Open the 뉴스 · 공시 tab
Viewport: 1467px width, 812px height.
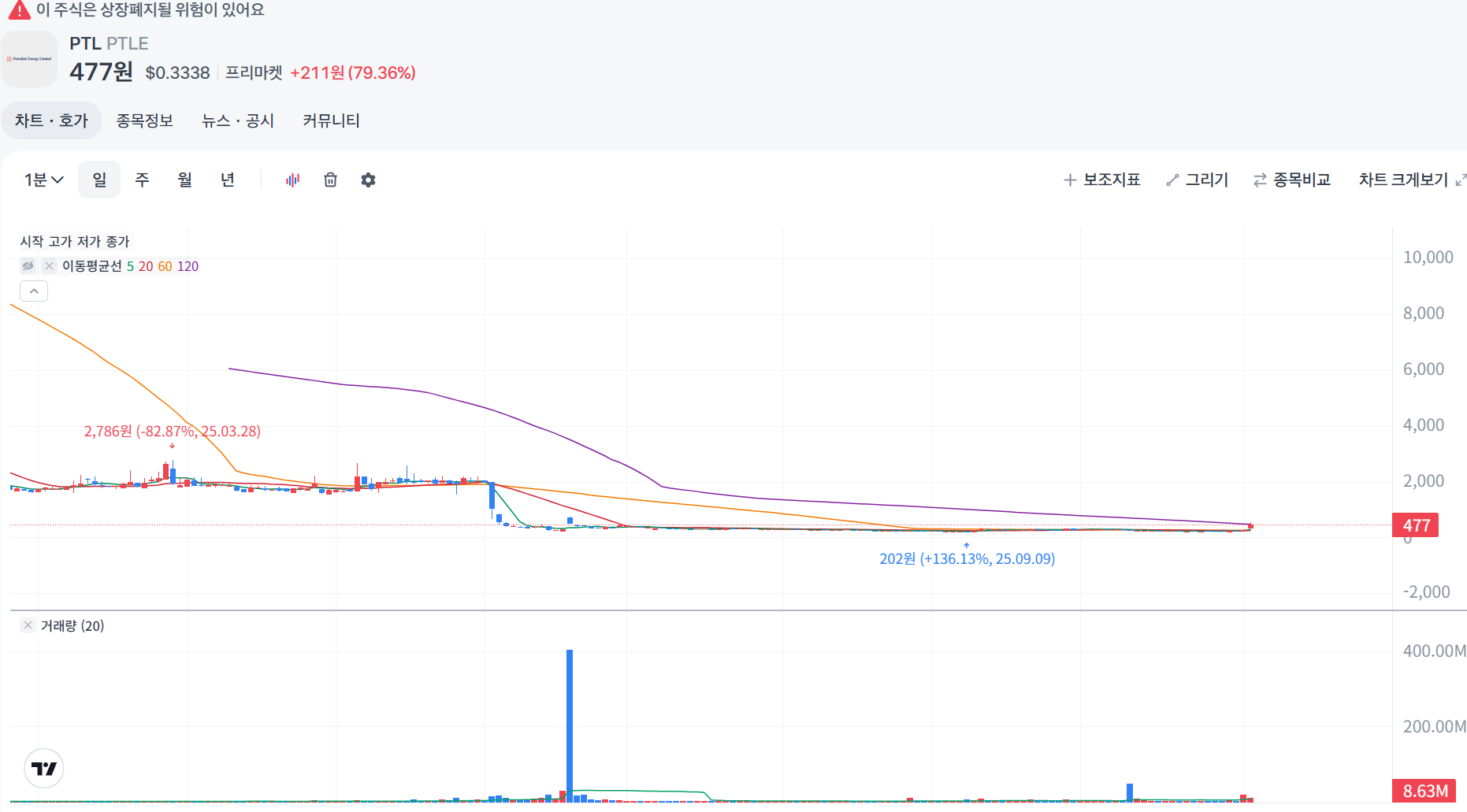(238, 121)
